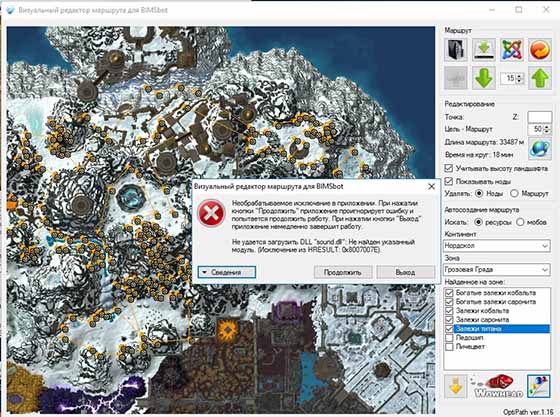
Task: Click the red error X icon in dialog
Action: coord(211,213)
